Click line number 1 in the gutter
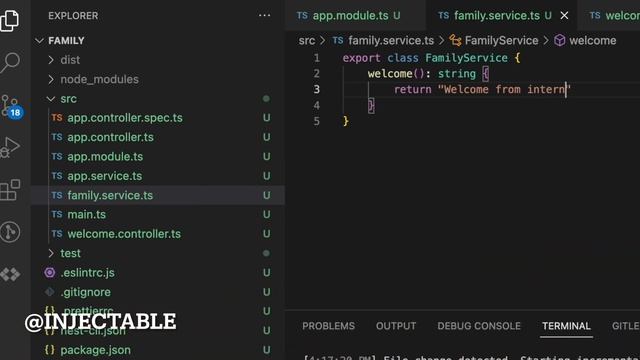Screen dimensions: 640x360 [x=317, y=58]
